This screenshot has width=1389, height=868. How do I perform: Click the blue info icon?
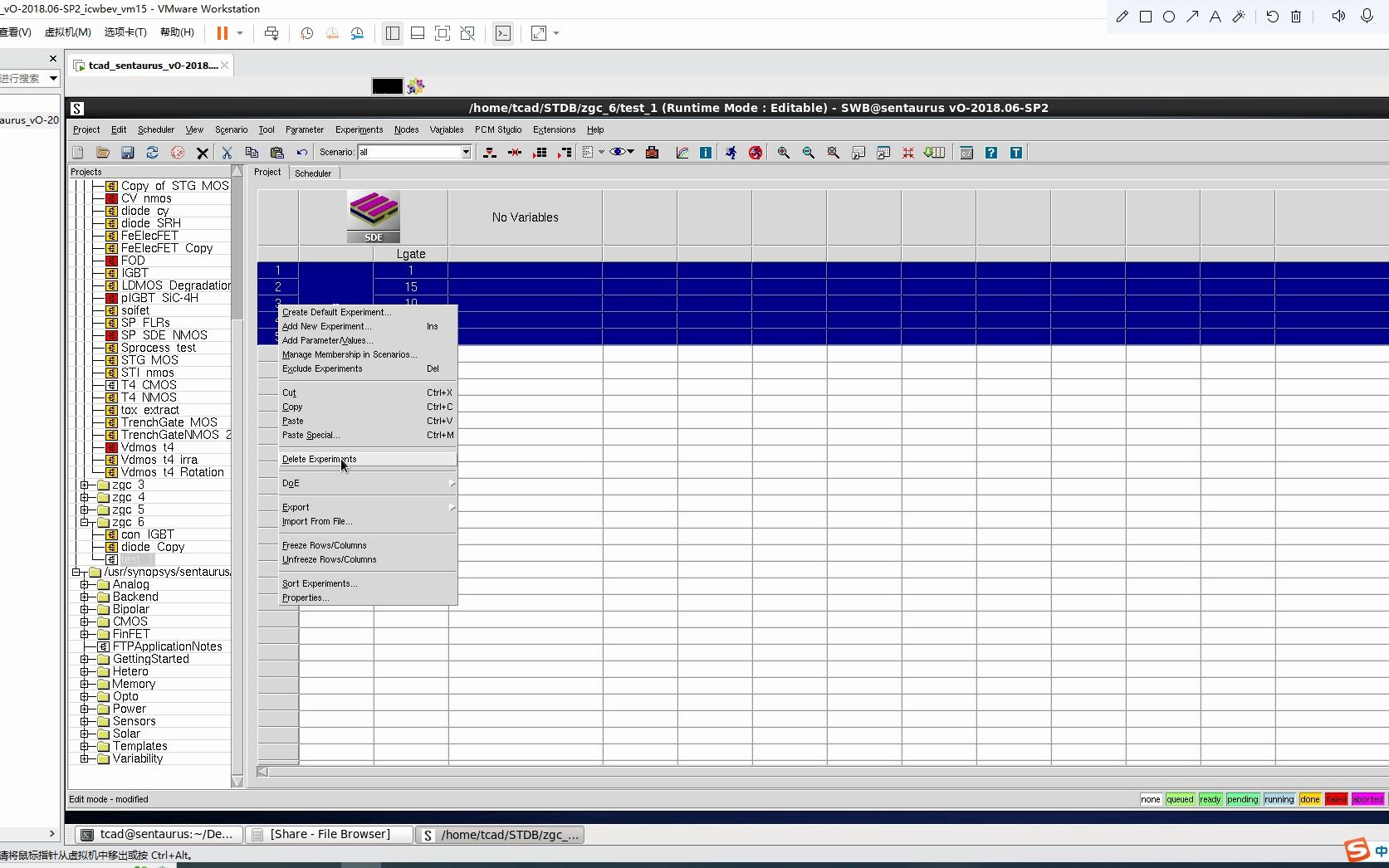pos(706,153)
